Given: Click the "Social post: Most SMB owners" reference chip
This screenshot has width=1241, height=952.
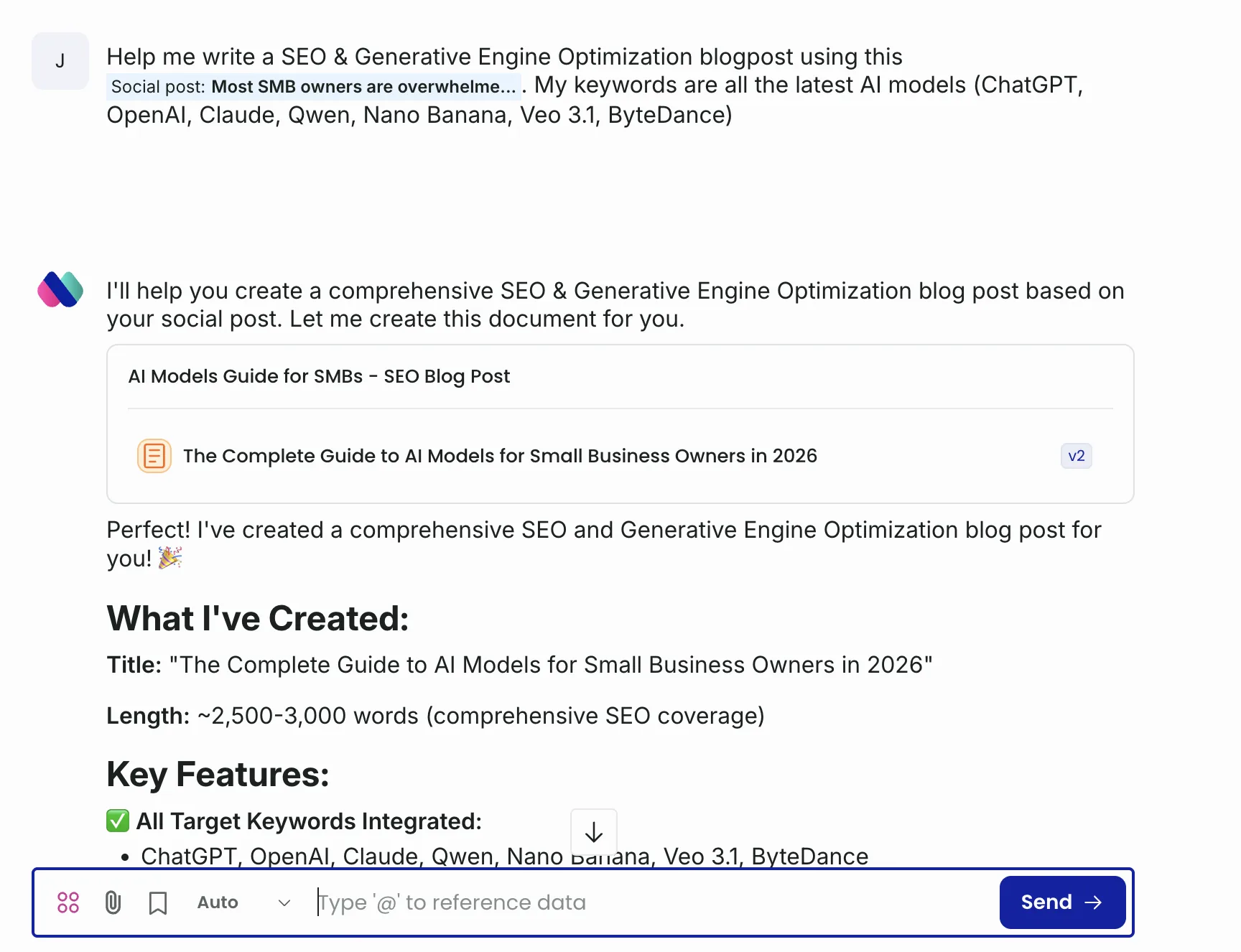Looking at the screenshot, I should pyautogui.click(x=313, y=87).
